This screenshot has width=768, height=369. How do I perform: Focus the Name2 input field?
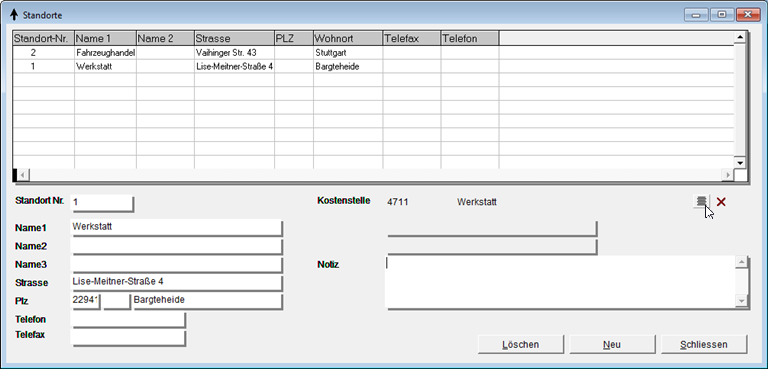point(176,246)
